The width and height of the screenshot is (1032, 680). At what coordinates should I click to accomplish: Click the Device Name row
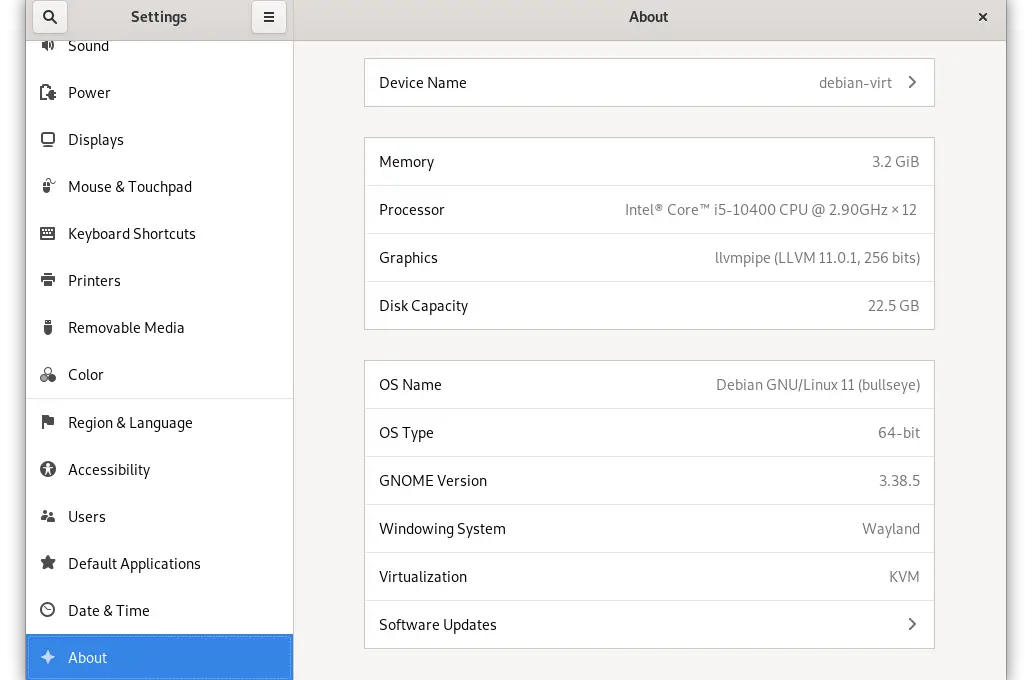point(648,83)
